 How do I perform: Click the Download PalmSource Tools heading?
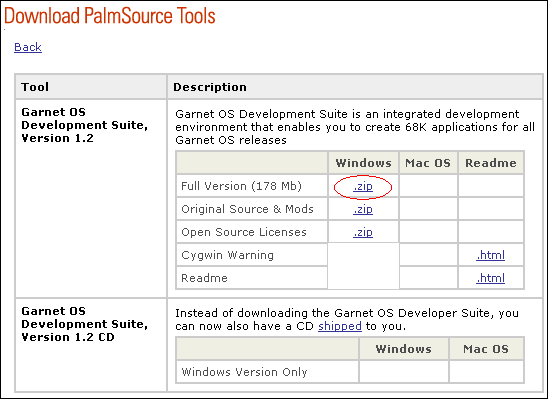tap(110, 16)
